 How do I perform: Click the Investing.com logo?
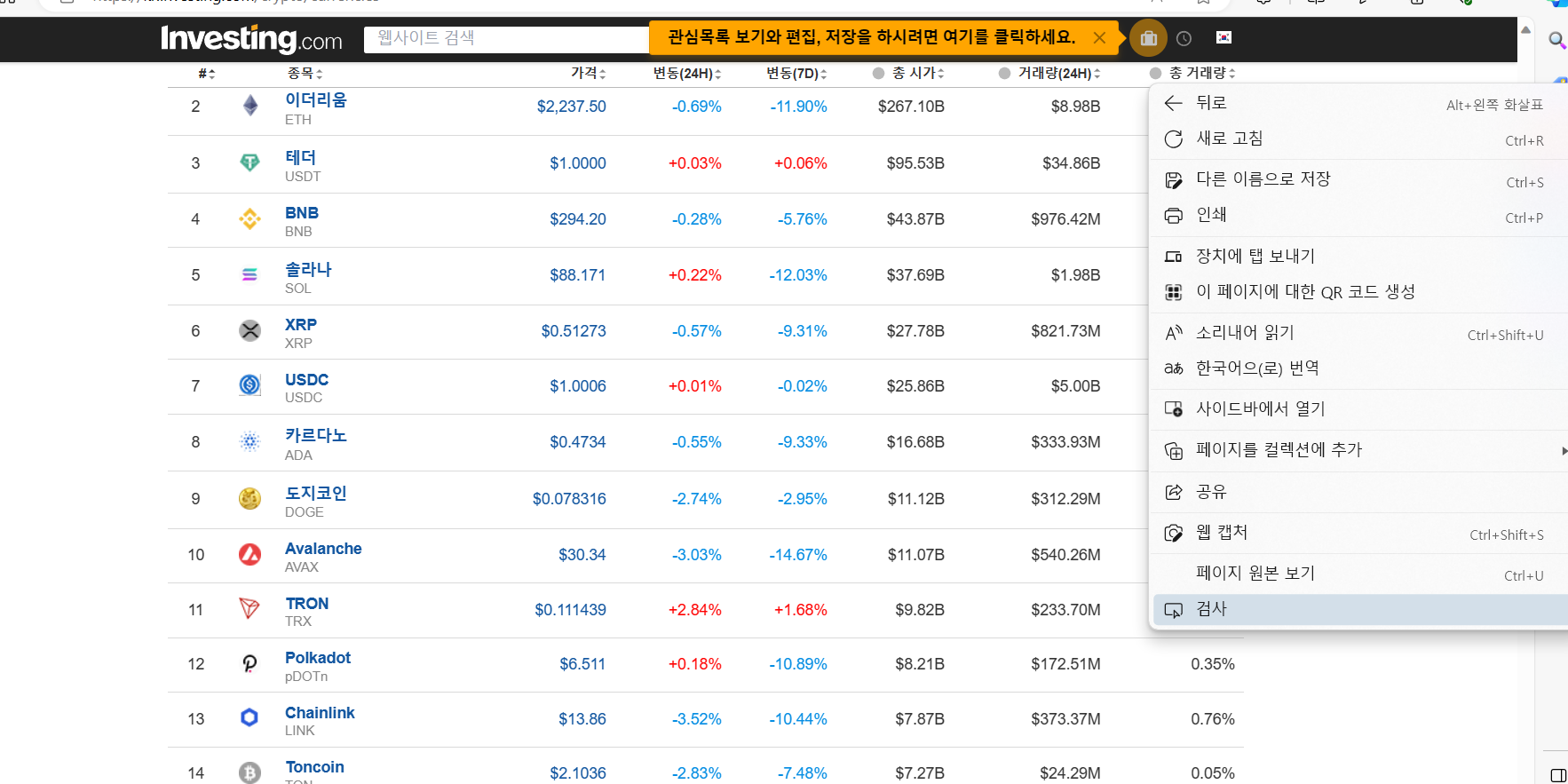click(x=251, y=39)
